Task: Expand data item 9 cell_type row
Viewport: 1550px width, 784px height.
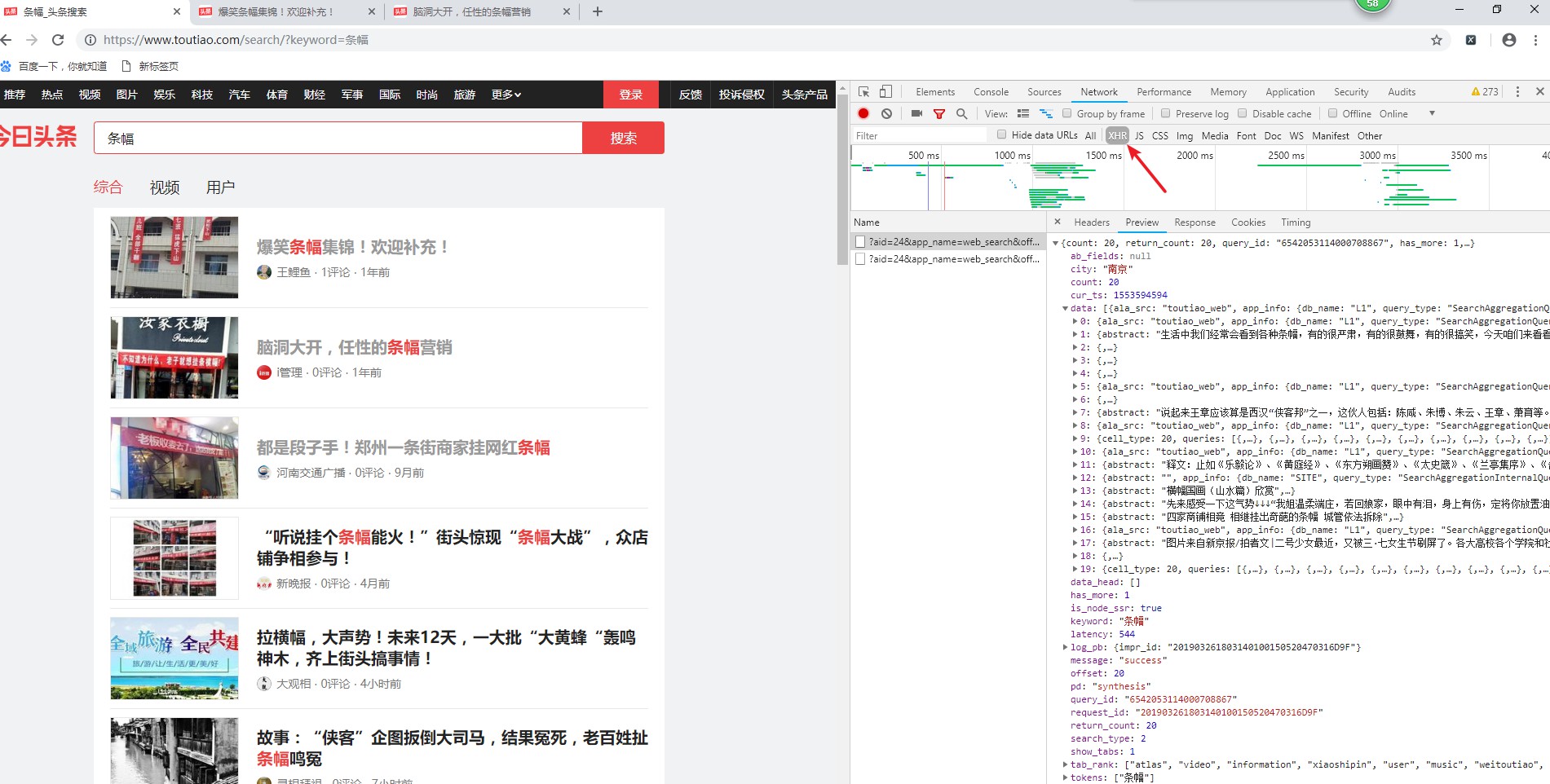Action: 1075,438
